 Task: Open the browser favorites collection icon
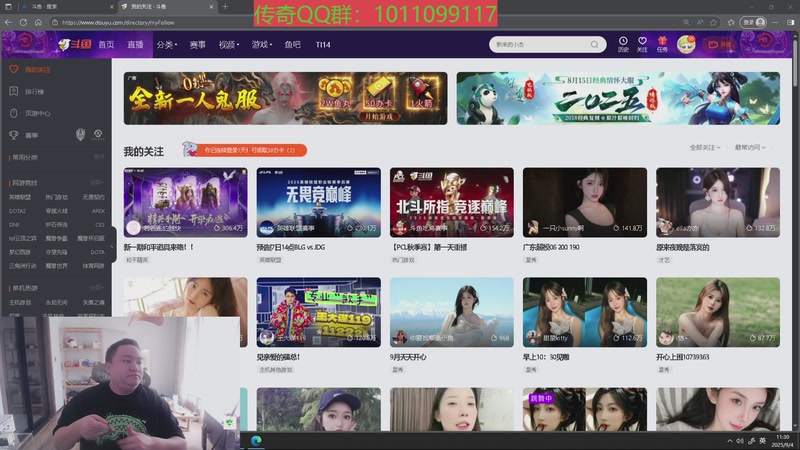pyautogui.click(x=731, y=22)
